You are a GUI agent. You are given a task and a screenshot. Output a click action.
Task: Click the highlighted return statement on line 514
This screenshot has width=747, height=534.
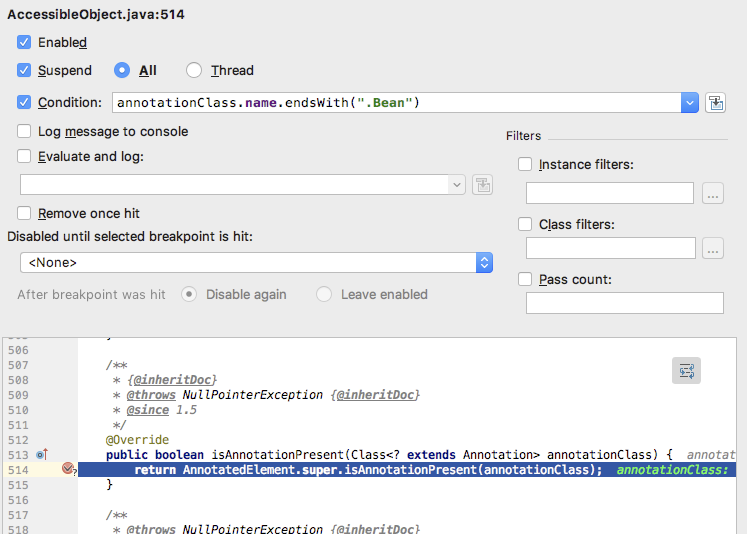pyautogui.click(x=368, y=470)
